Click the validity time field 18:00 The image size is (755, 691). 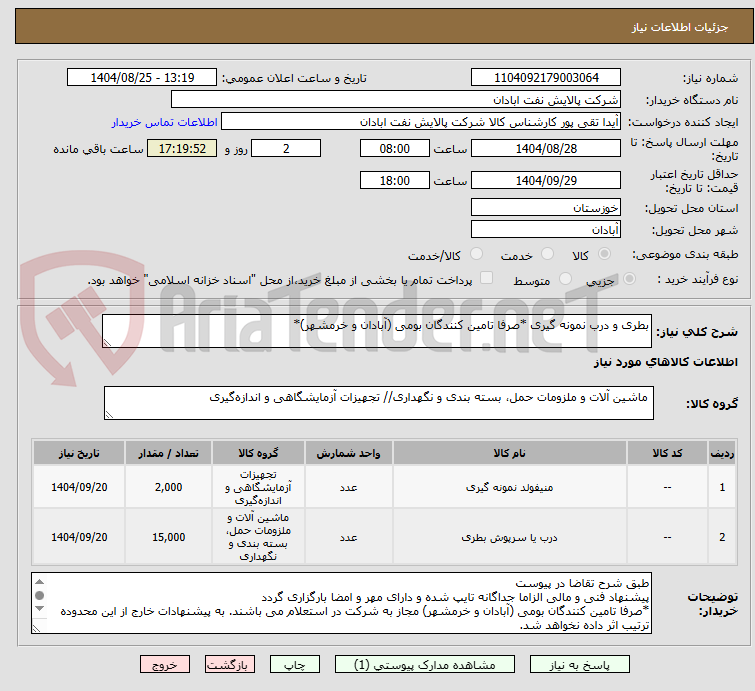point(394,181)
